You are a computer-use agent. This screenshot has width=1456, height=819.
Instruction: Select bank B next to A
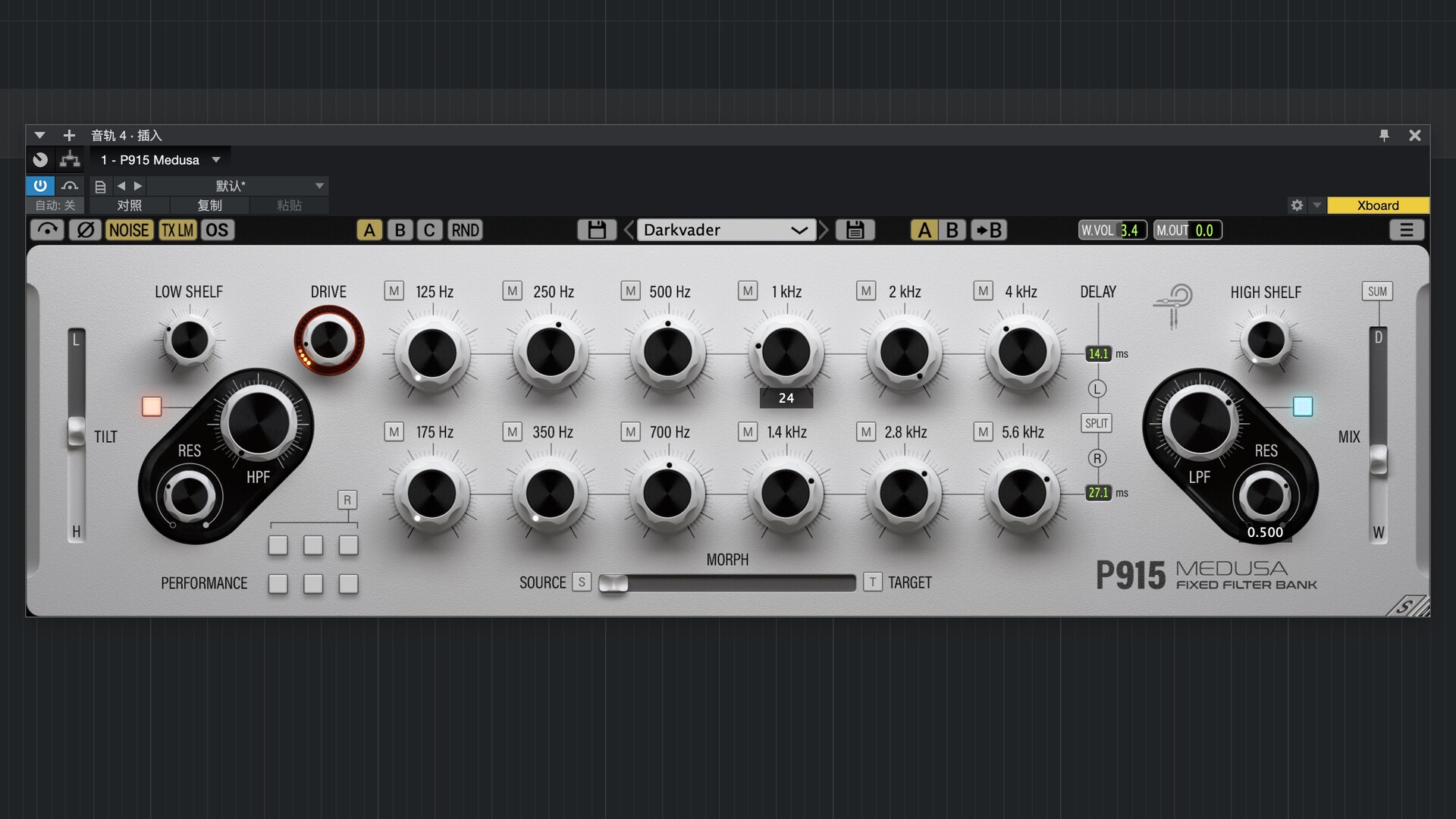pyautogui.click(x=400, y=230)
